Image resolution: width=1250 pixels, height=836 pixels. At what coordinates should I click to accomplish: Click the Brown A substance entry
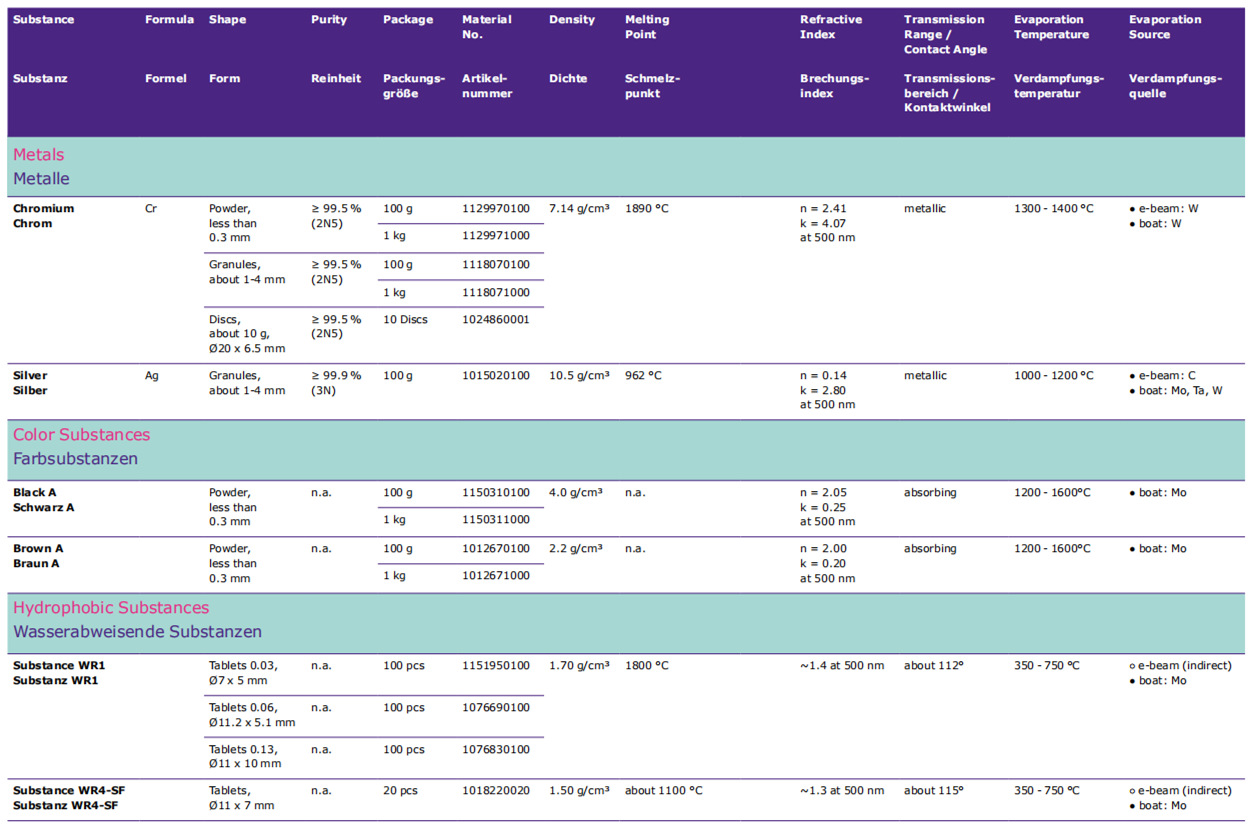[37, 549]
